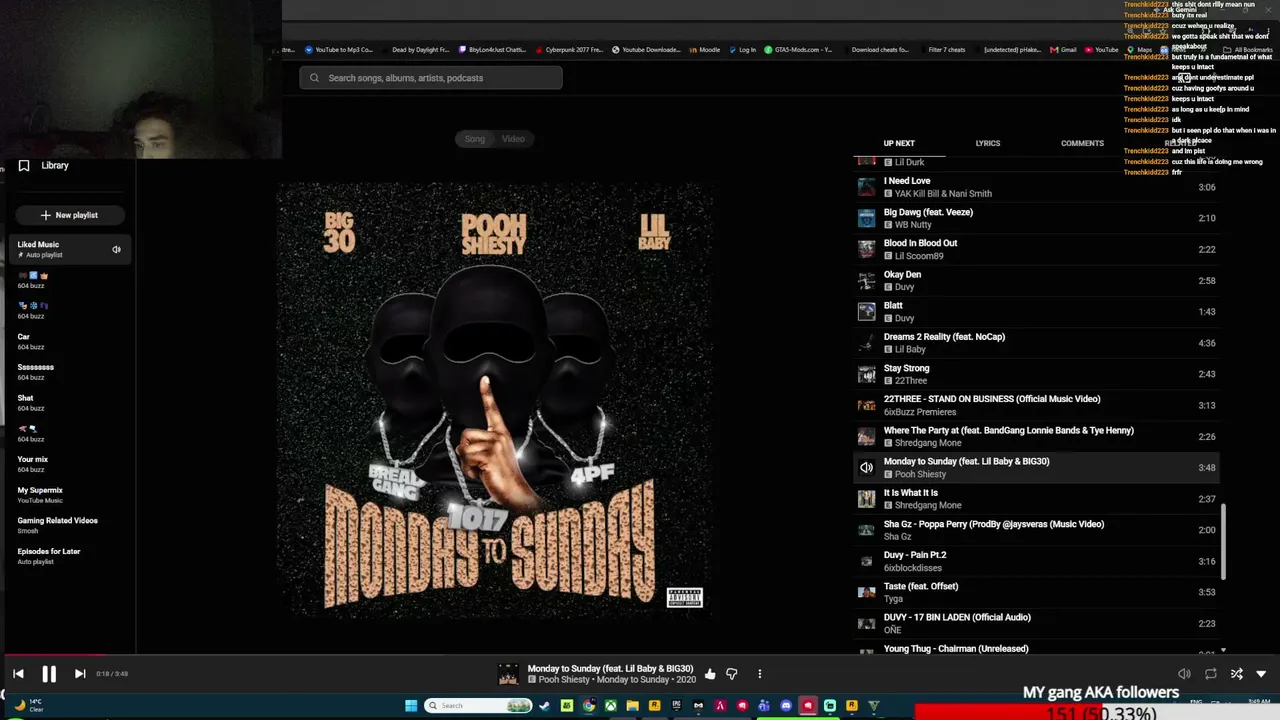Image resolution: width=1280 pixels, height=720 pixels.
Task: Toggle repeat mode in player bar
Action: click(1211, 674)
